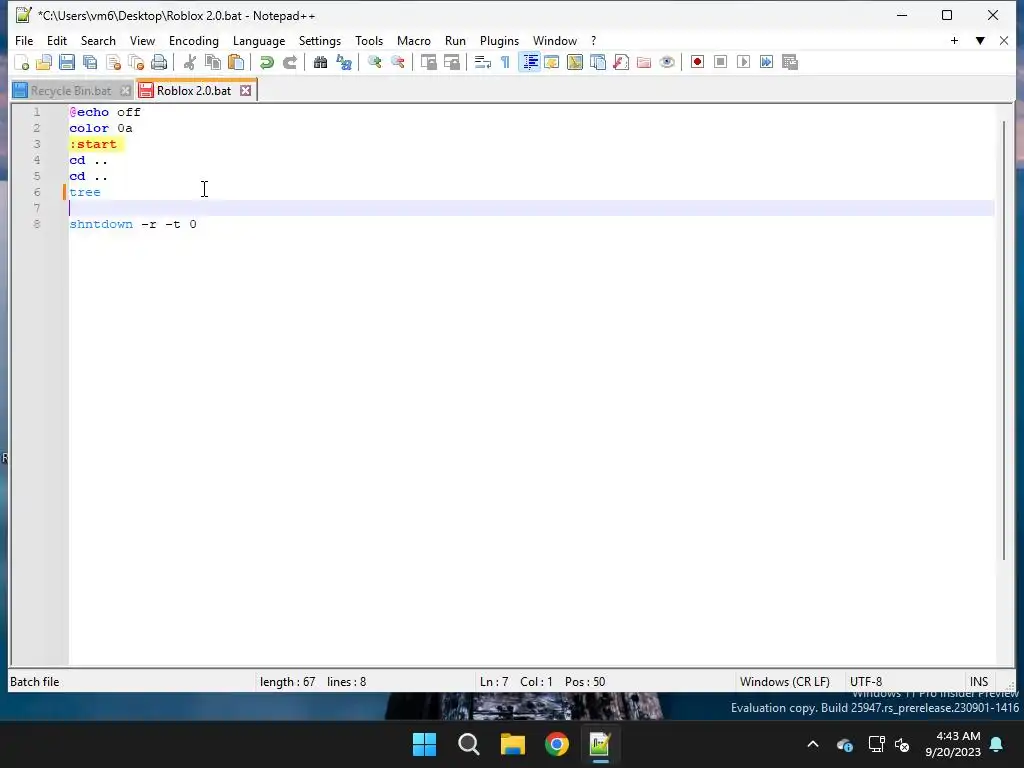Open the Function List icon
Screen dimensions: 1024x768
point(621,62)
